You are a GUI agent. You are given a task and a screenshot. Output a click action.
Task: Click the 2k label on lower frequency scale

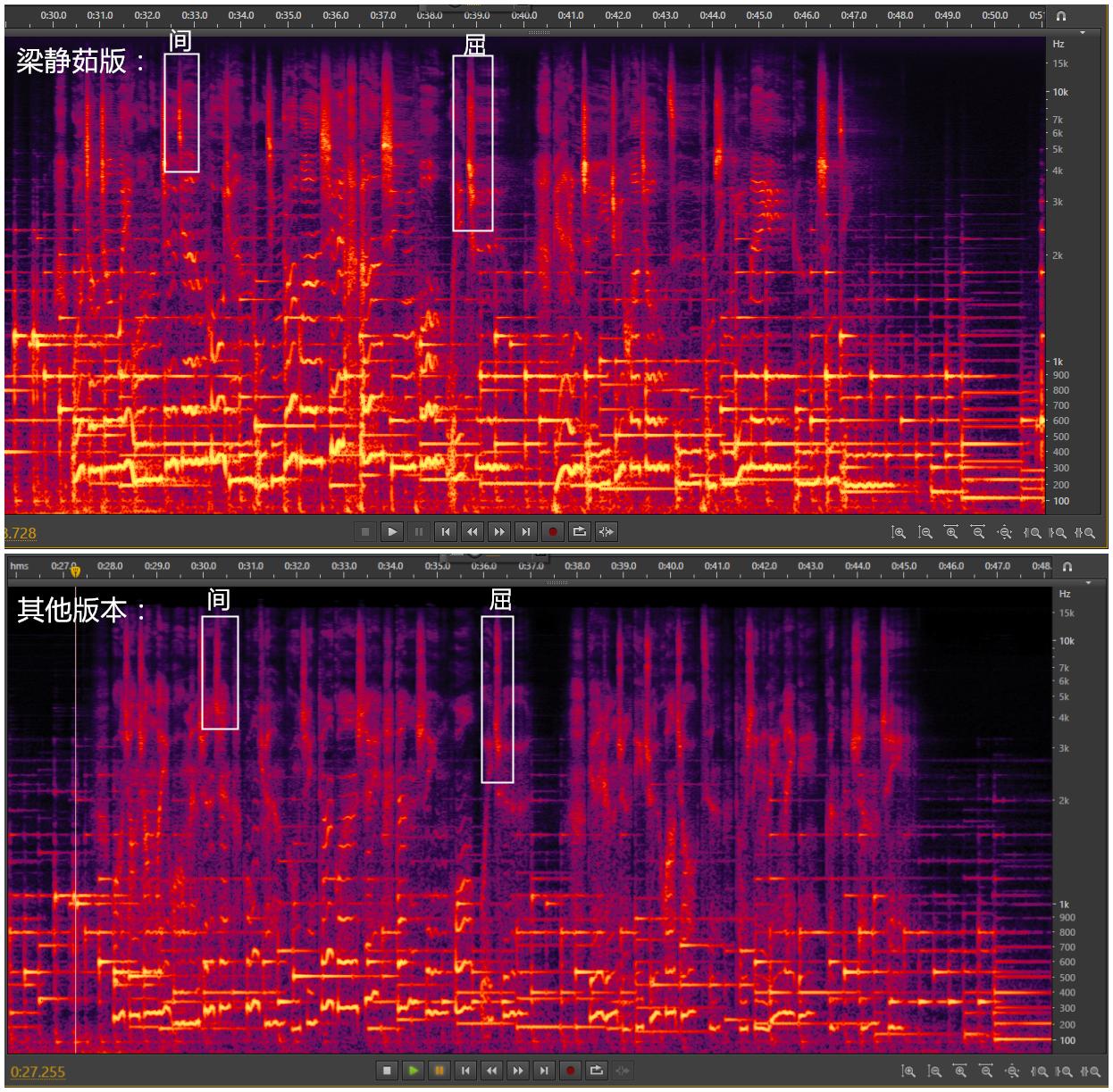click(x=1064, y=801)
